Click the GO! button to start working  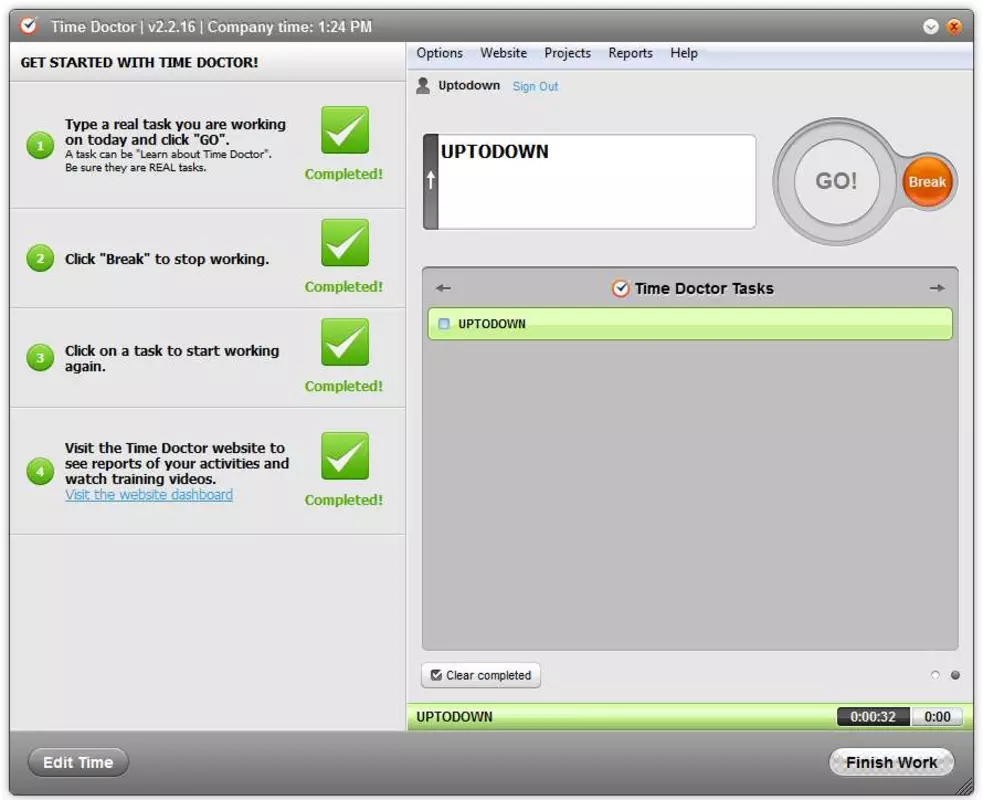836,181
